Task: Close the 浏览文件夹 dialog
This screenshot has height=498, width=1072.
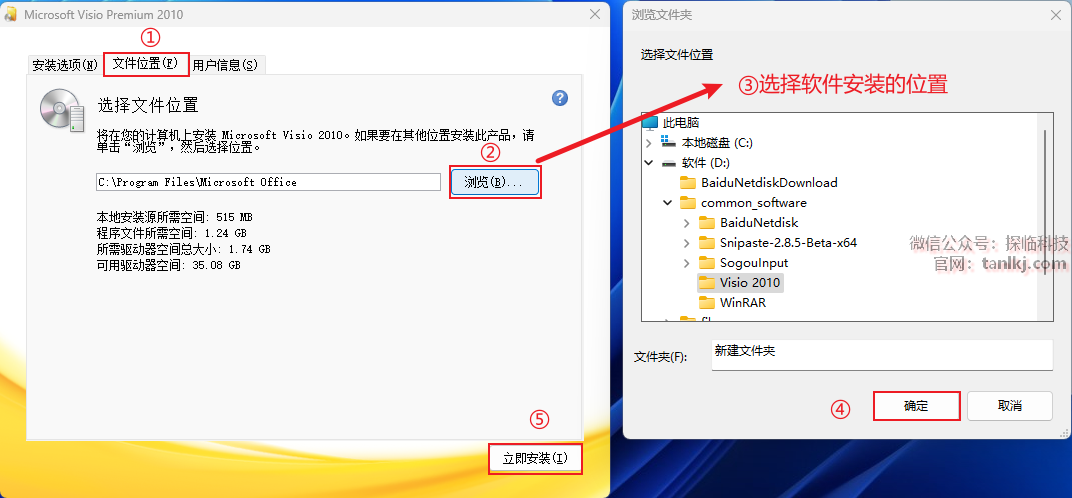Action: pyautogui.click(x=1057, y=14)
